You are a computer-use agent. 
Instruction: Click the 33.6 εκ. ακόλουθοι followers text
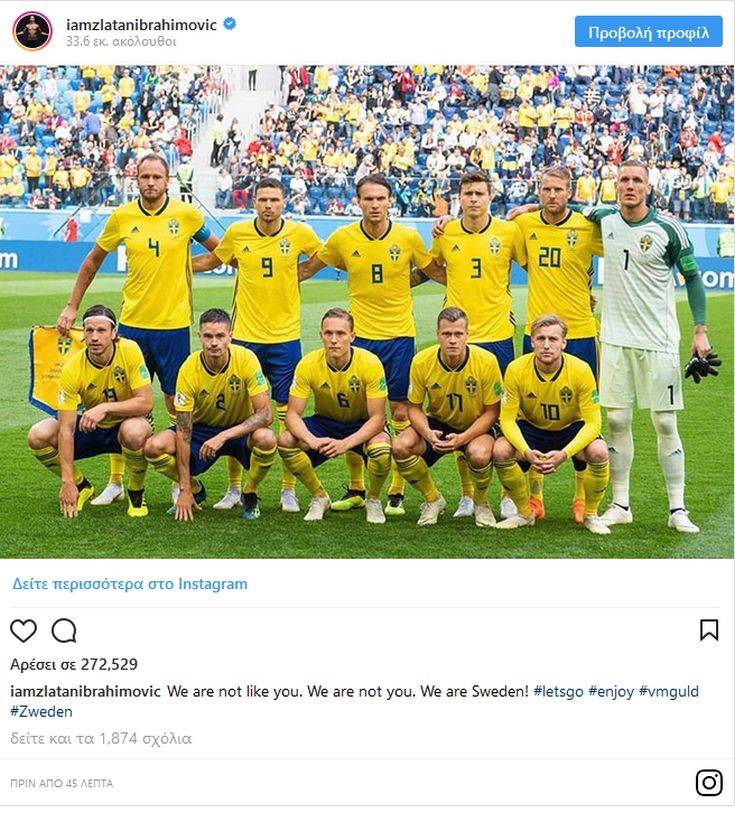click(121, 41)
